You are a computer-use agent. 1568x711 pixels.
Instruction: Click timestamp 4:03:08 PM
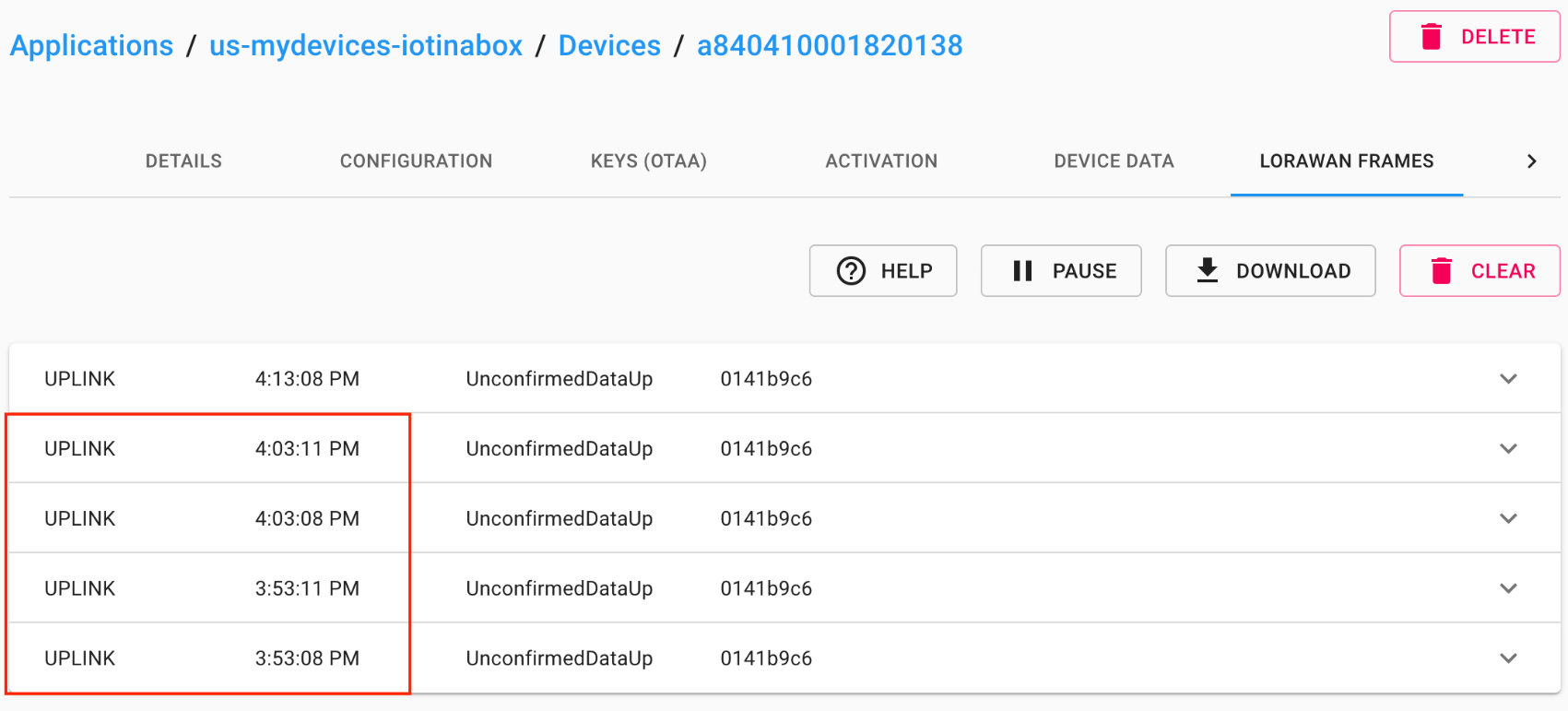click(x=307, y=518)
